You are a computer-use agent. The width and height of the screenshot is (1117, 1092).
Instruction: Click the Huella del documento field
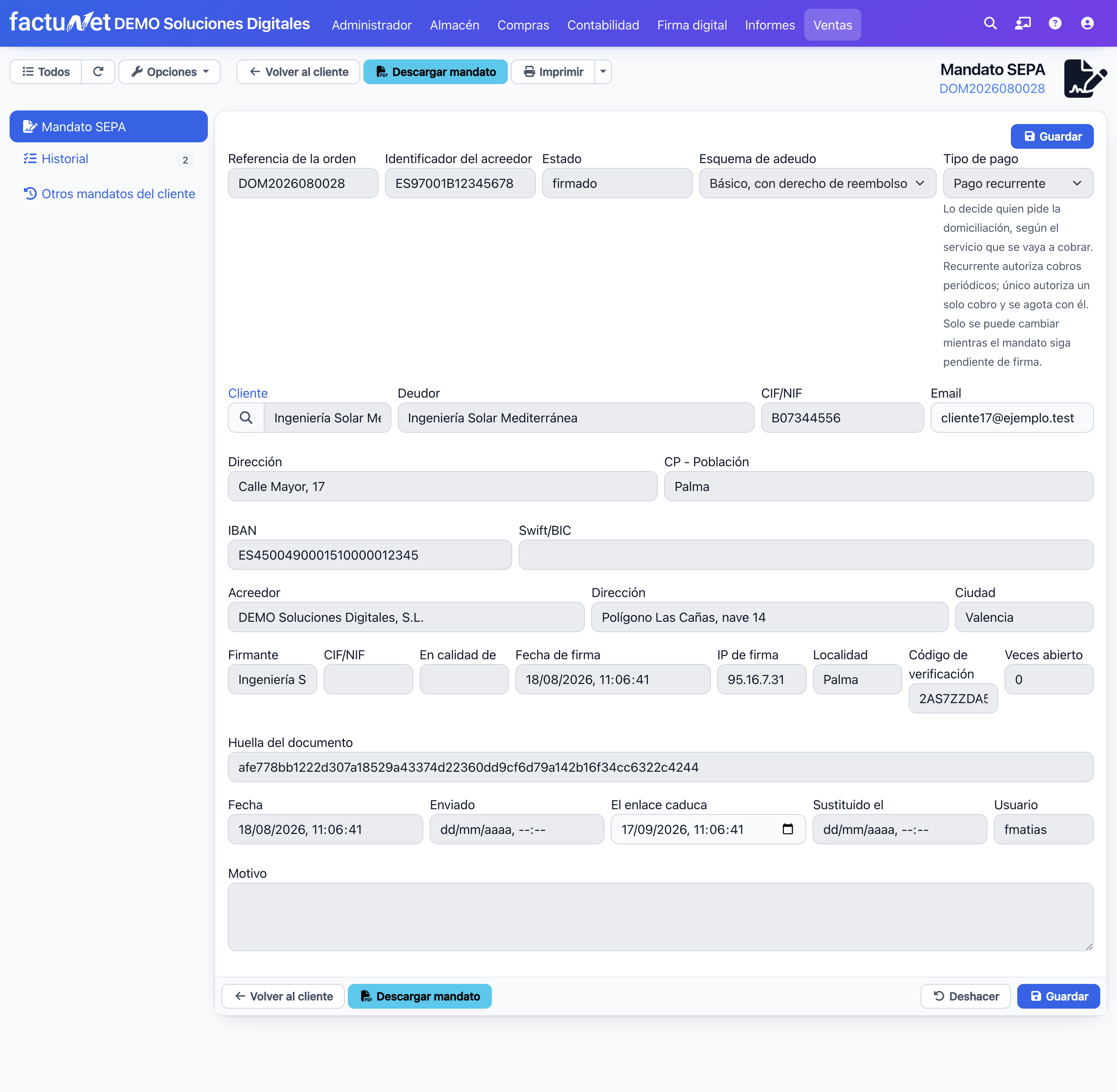(660, 767)
